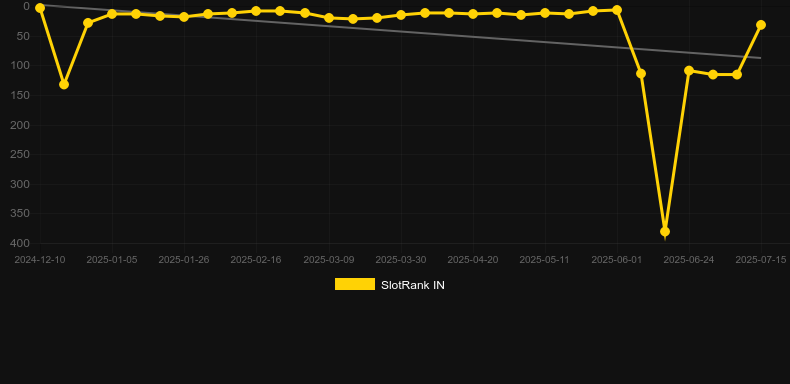Screen dimensions: 790x384
Task: Select the data point at 2025-02-16
Action: [x=256, y=11]
